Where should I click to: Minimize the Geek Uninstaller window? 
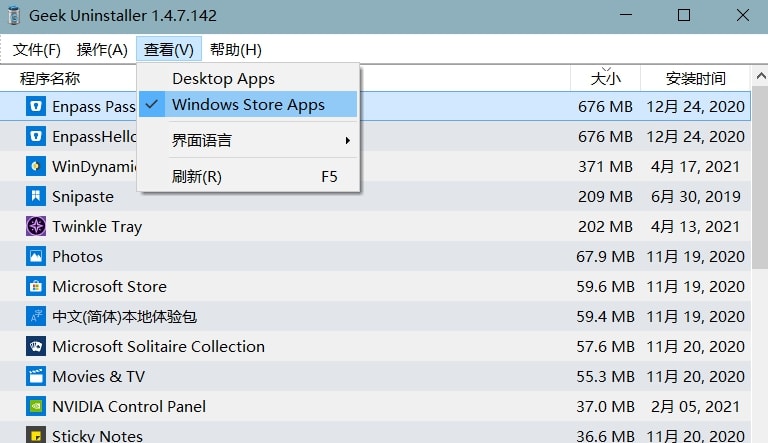625,15
